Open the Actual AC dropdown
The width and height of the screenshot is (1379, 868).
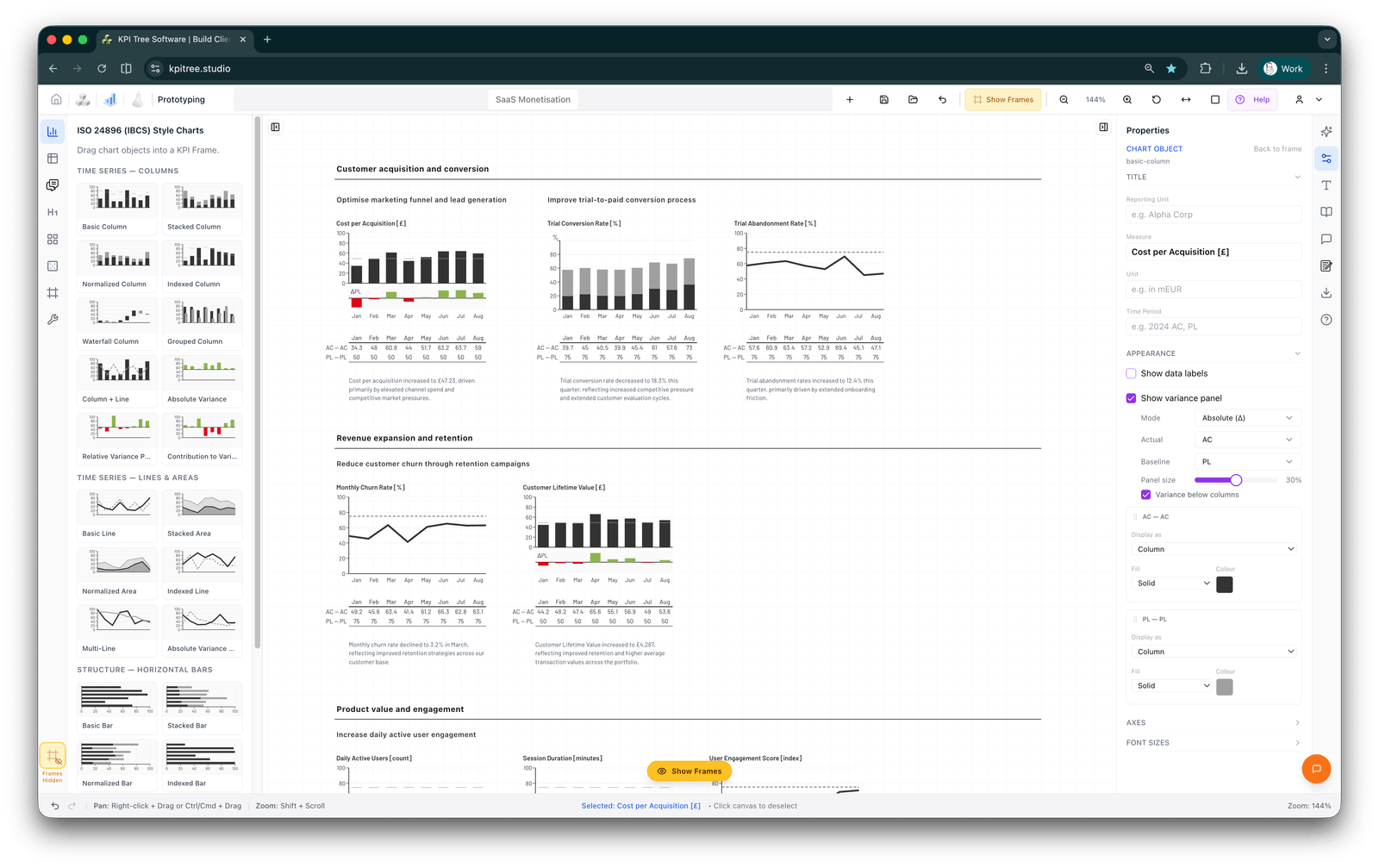coord(1247,440)
